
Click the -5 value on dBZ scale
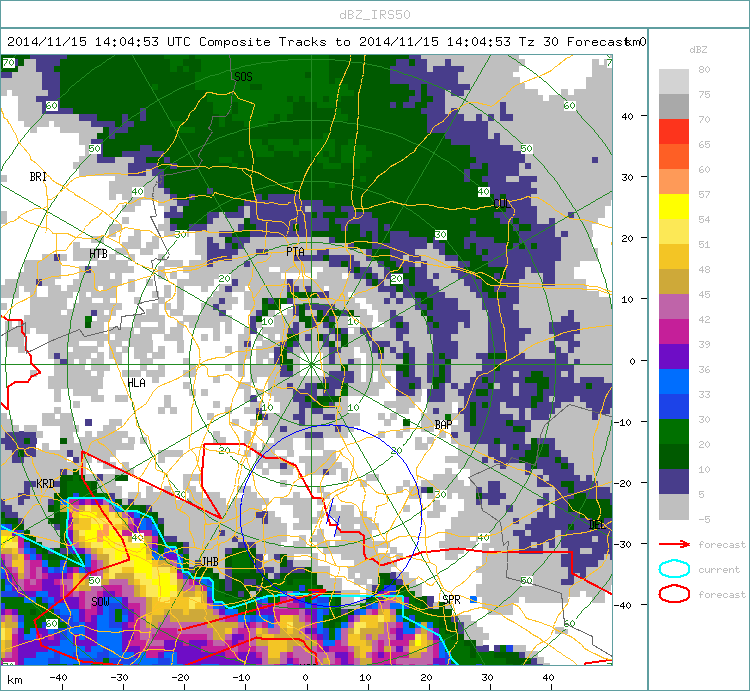(704, 519)
